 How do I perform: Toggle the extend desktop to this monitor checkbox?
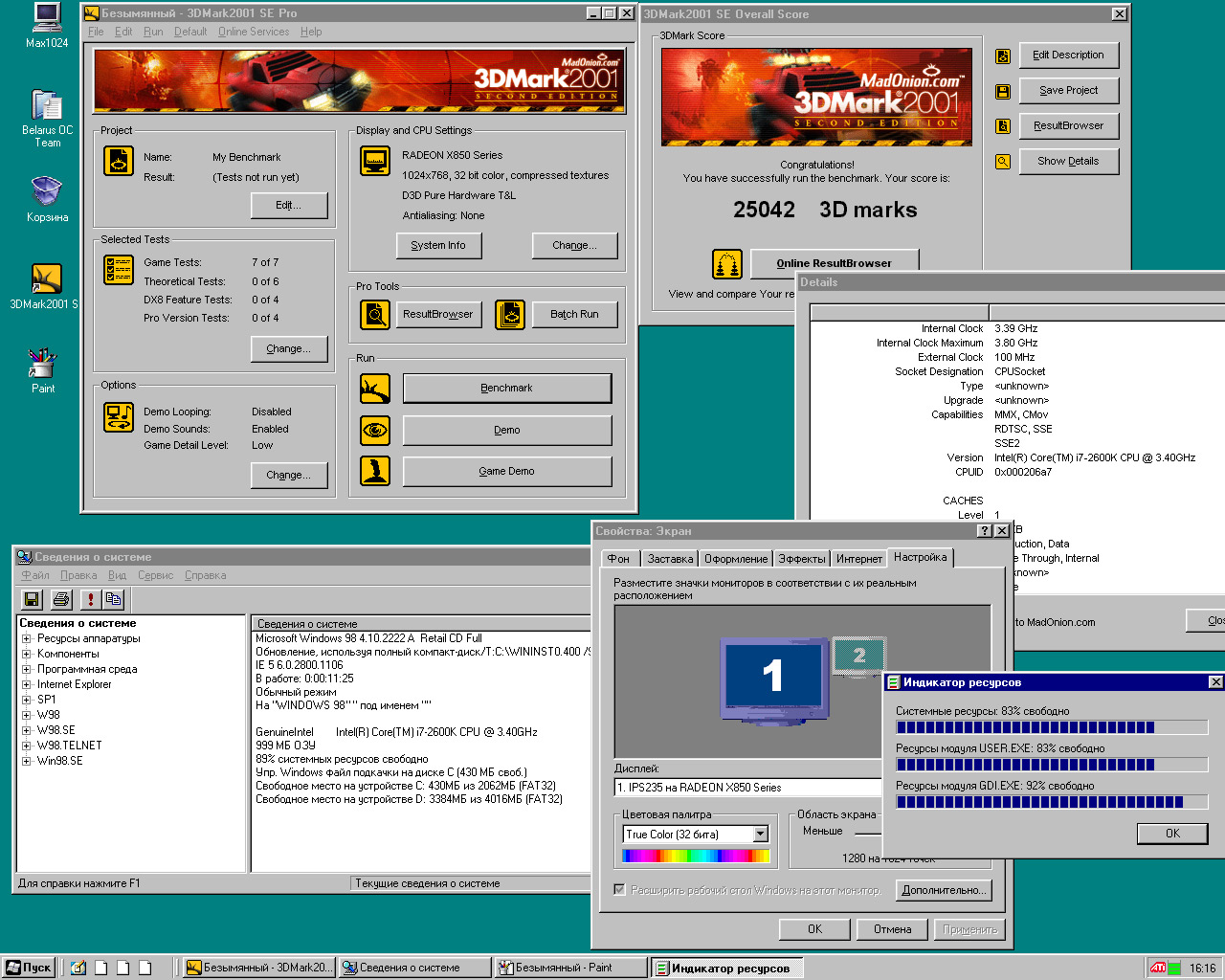pos(619,890)
